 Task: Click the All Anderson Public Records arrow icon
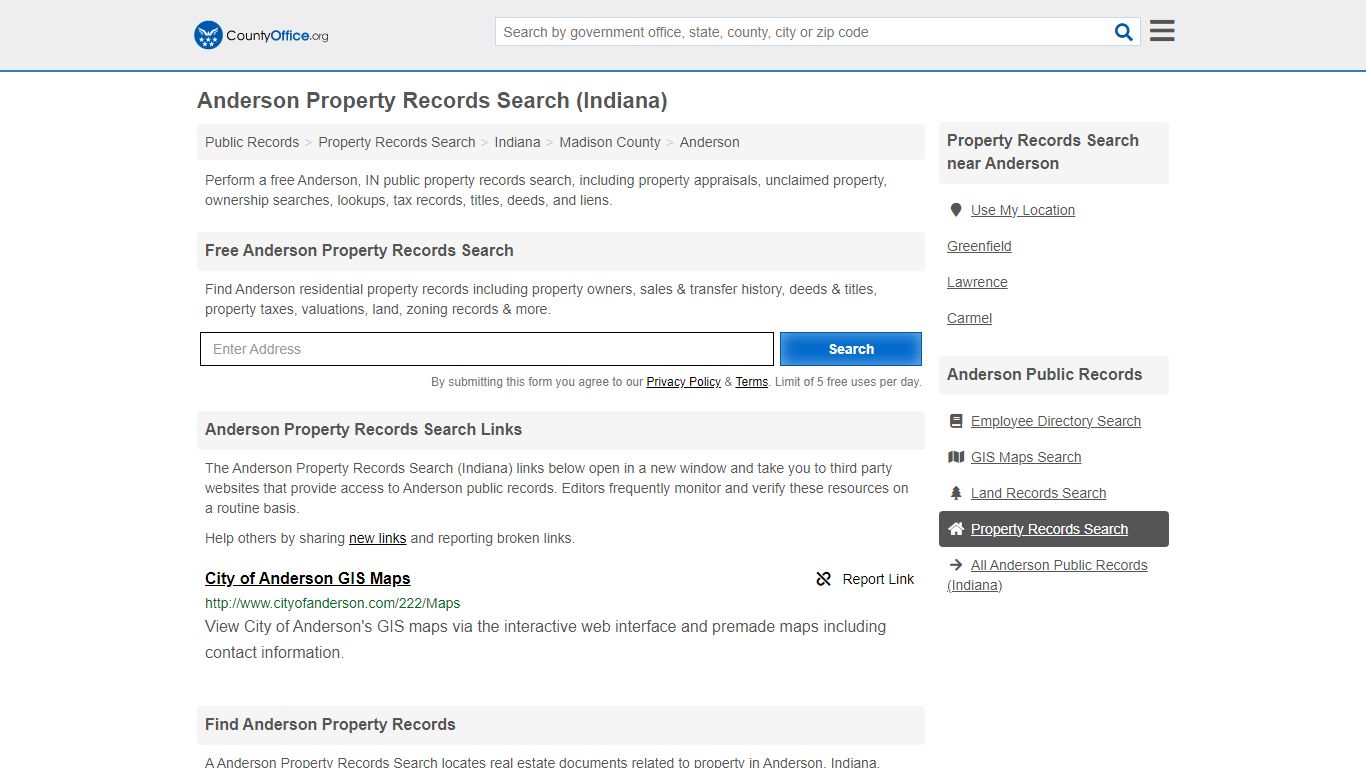point(956,565)
